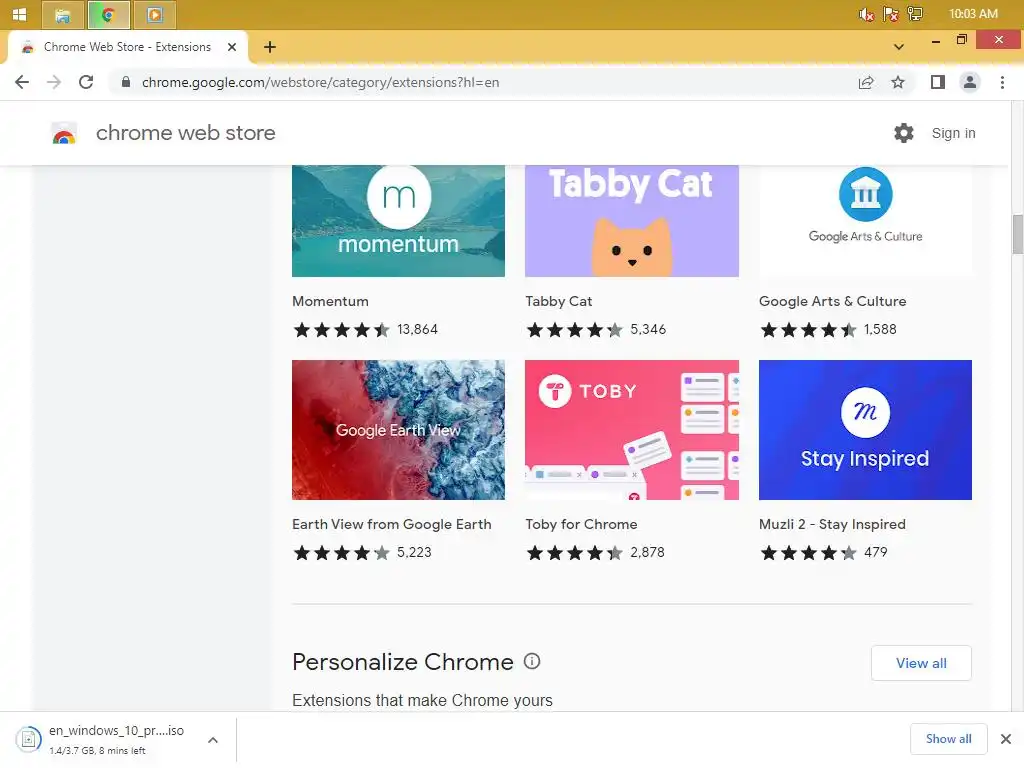
Task: Reload the current page
Action: click(86, 82)
